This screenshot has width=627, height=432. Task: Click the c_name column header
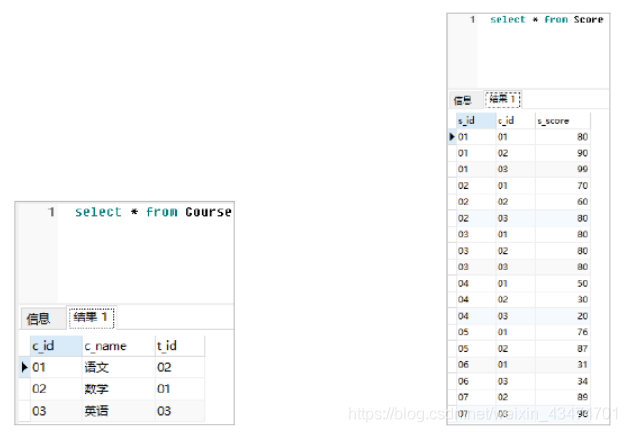pos(119,346)
